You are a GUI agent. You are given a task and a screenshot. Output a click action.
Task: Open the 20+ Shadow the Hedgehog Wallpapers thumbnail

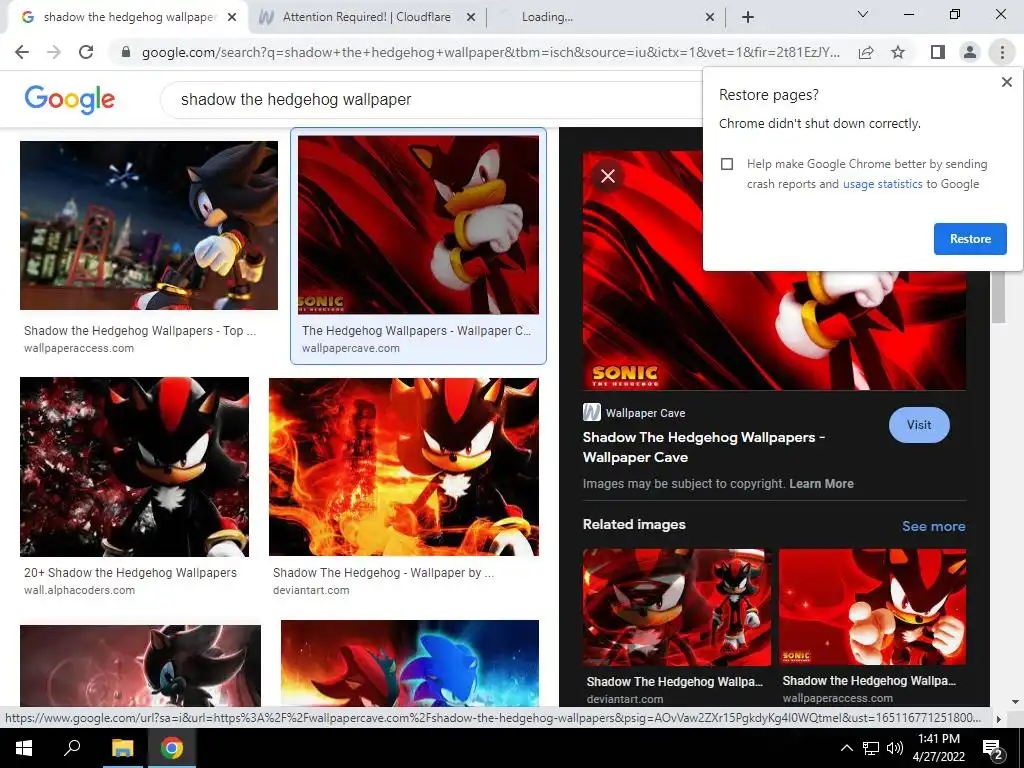(x=135, y=467)
